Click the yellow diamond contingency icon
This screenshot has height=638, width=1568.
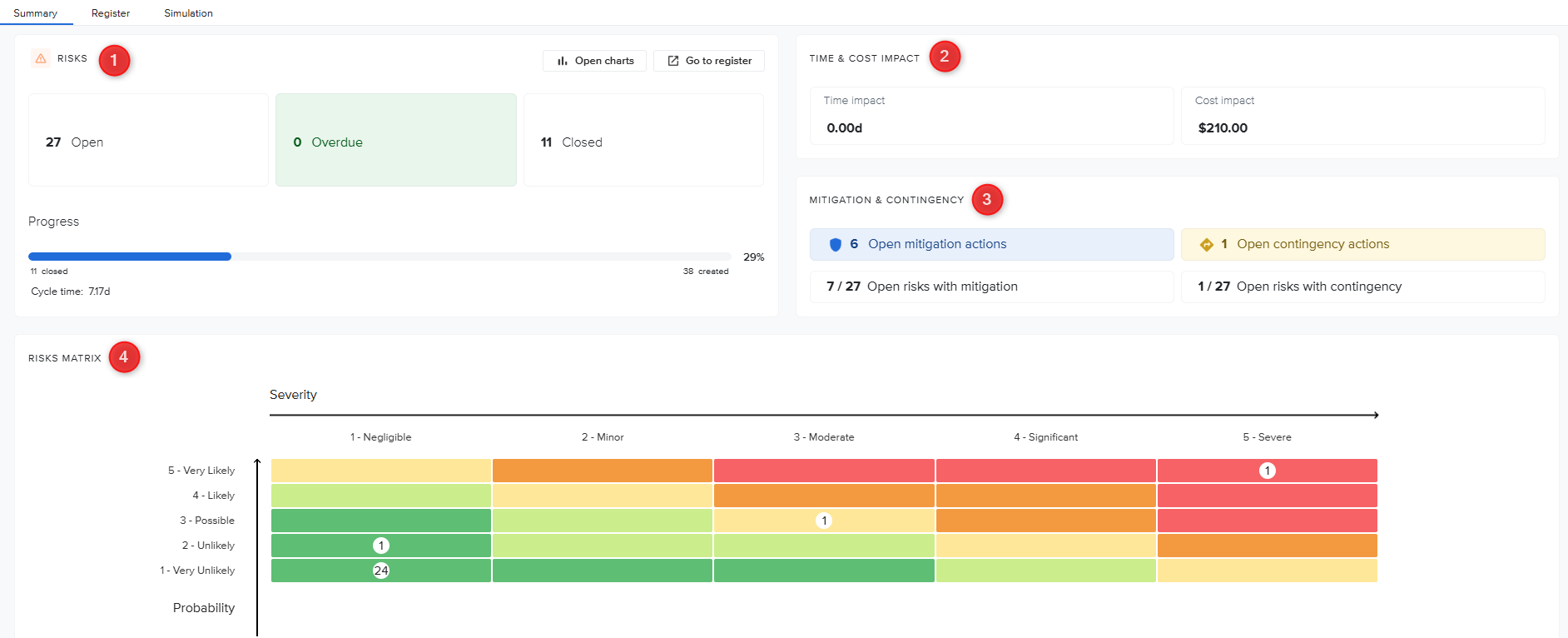coord(1206,245)
